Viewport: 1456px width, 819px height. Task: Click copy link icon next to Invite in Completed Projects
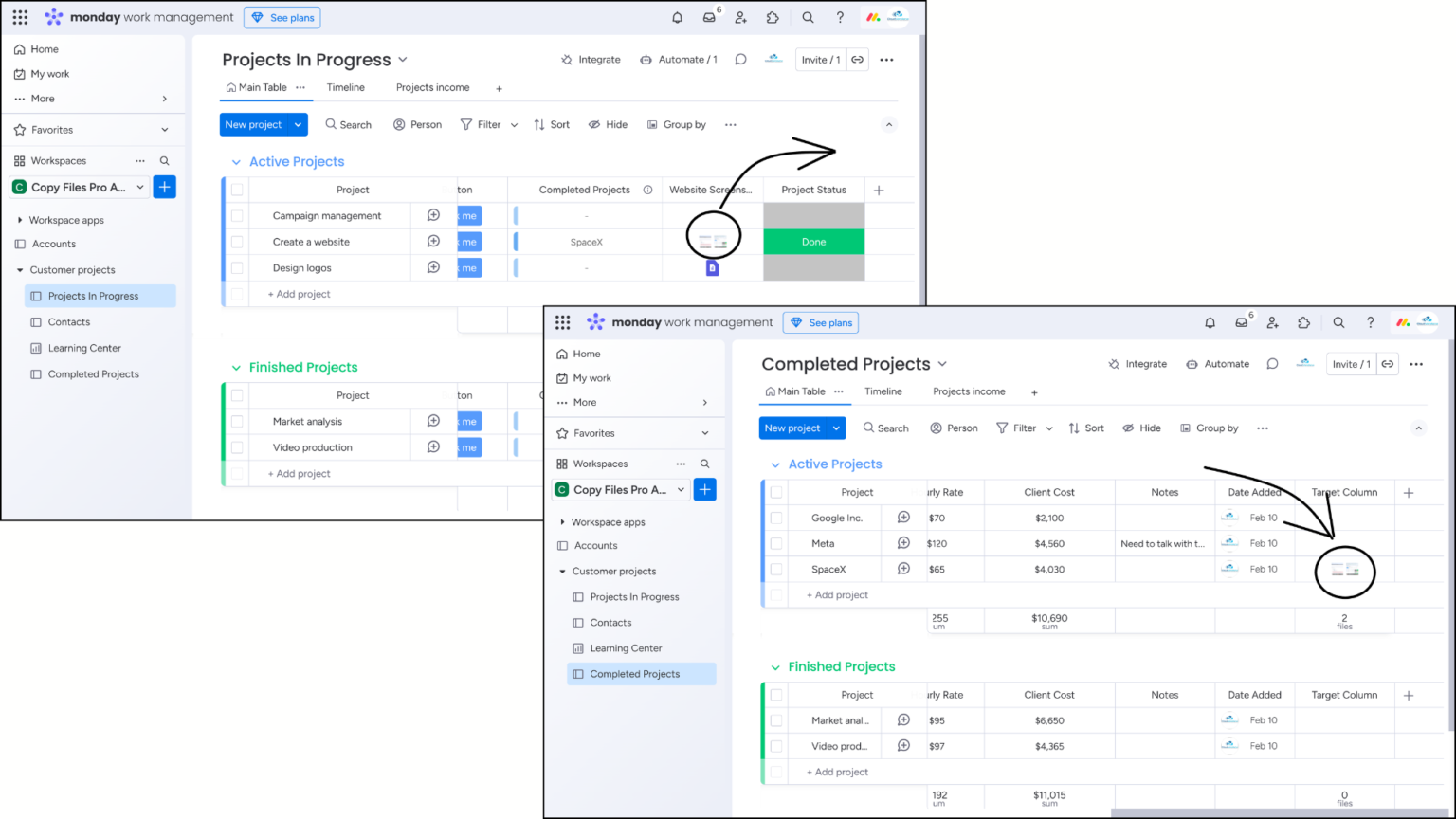pos(1388,364)
